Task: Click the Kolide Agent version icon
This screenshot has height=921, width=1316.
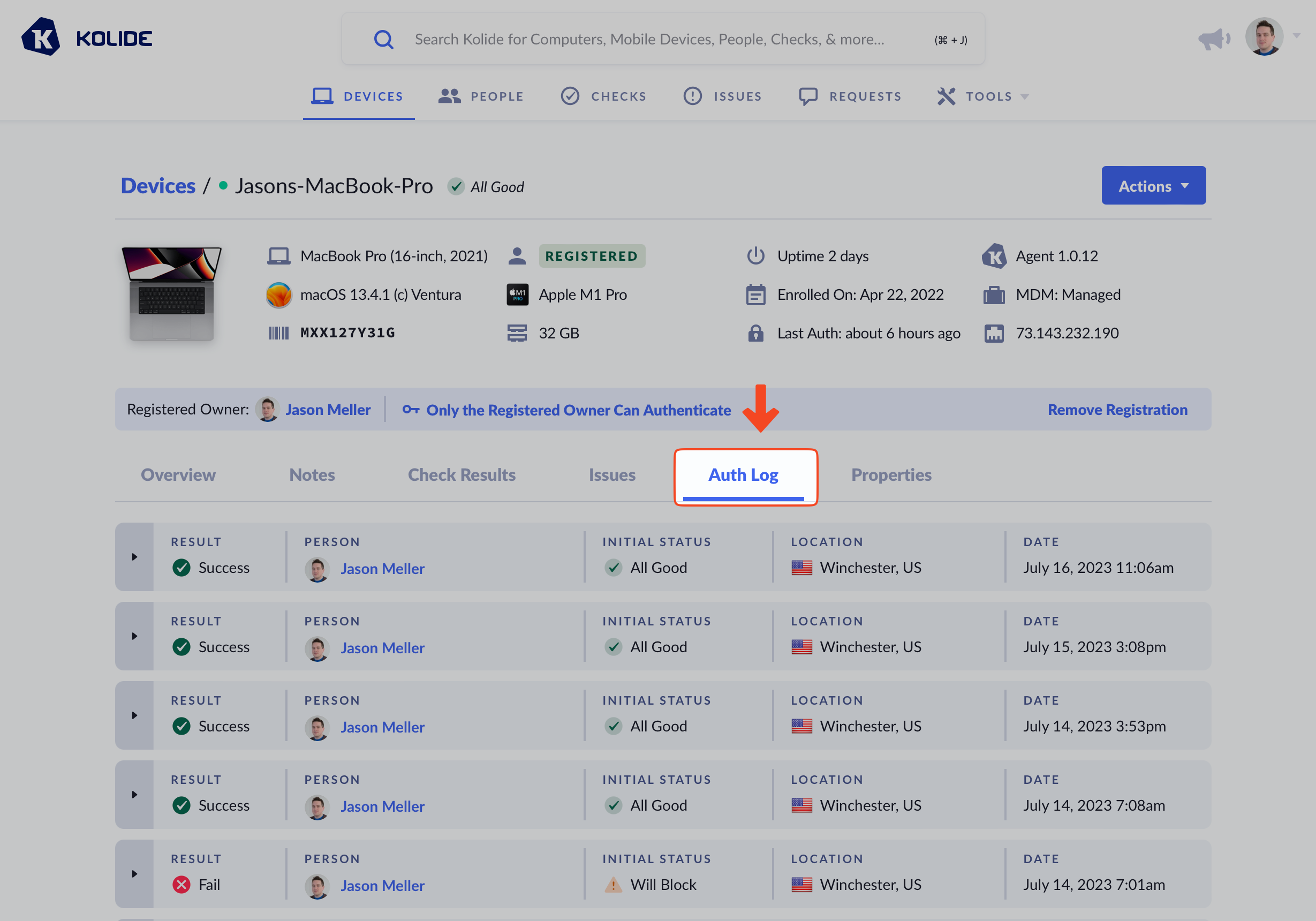Action: tap(994, 256)
